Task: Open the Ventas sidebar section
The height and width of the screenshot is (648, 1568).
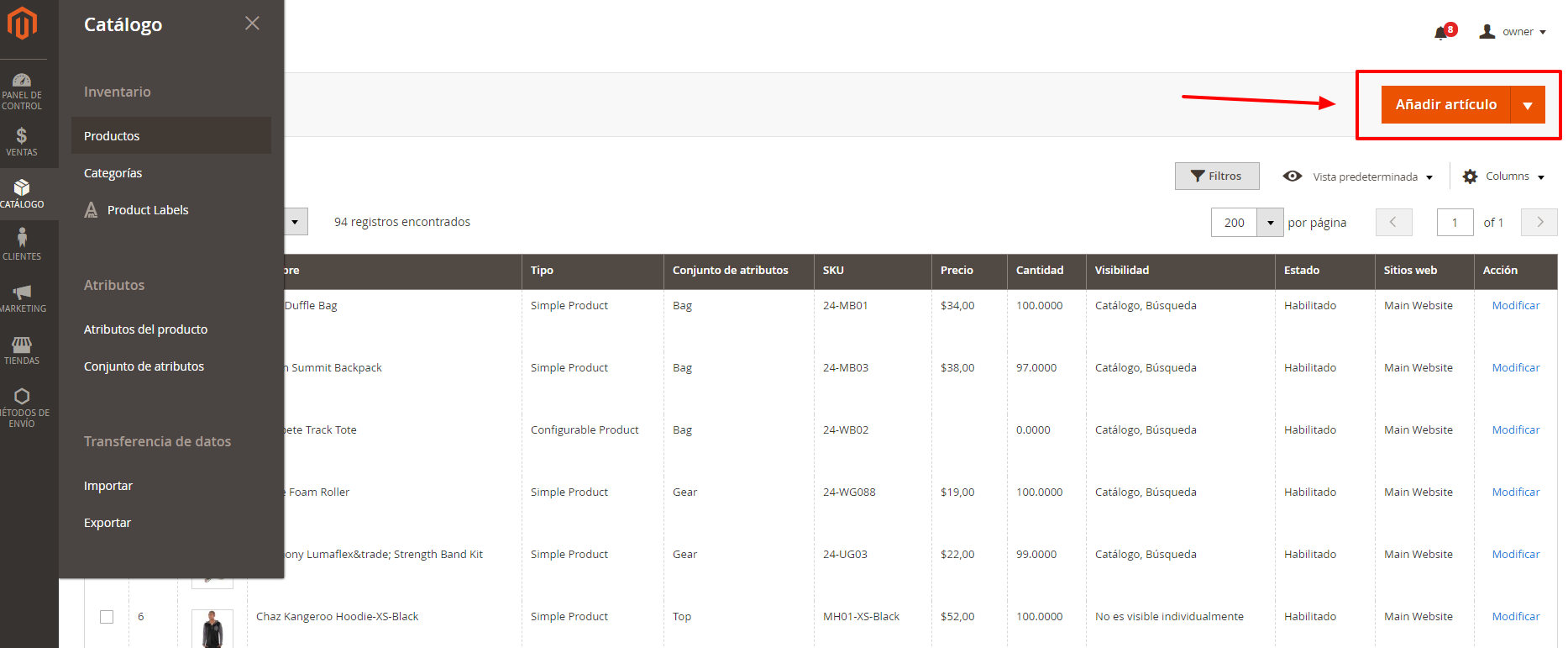Action: [x=22, y=141]
